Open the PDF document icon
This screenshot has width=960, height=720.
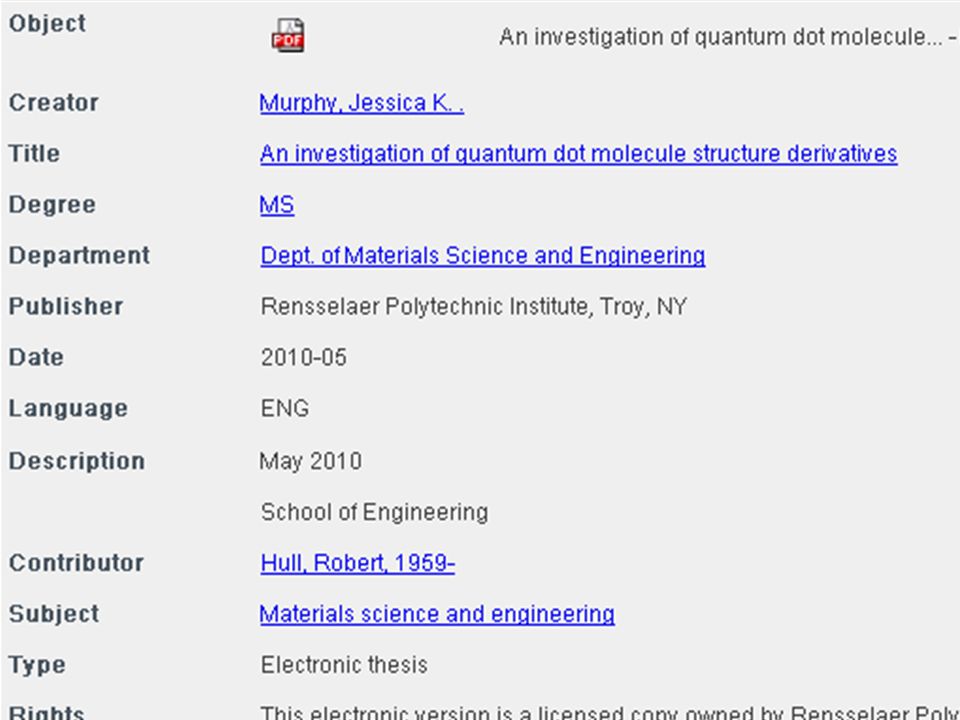click(x=288, y=36)
